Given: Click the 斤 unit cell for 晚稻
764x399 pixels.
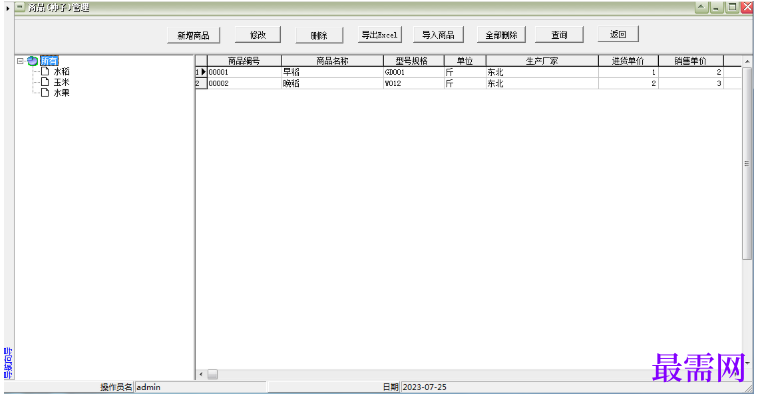Looking at the screenshot, I should [465, 83].
